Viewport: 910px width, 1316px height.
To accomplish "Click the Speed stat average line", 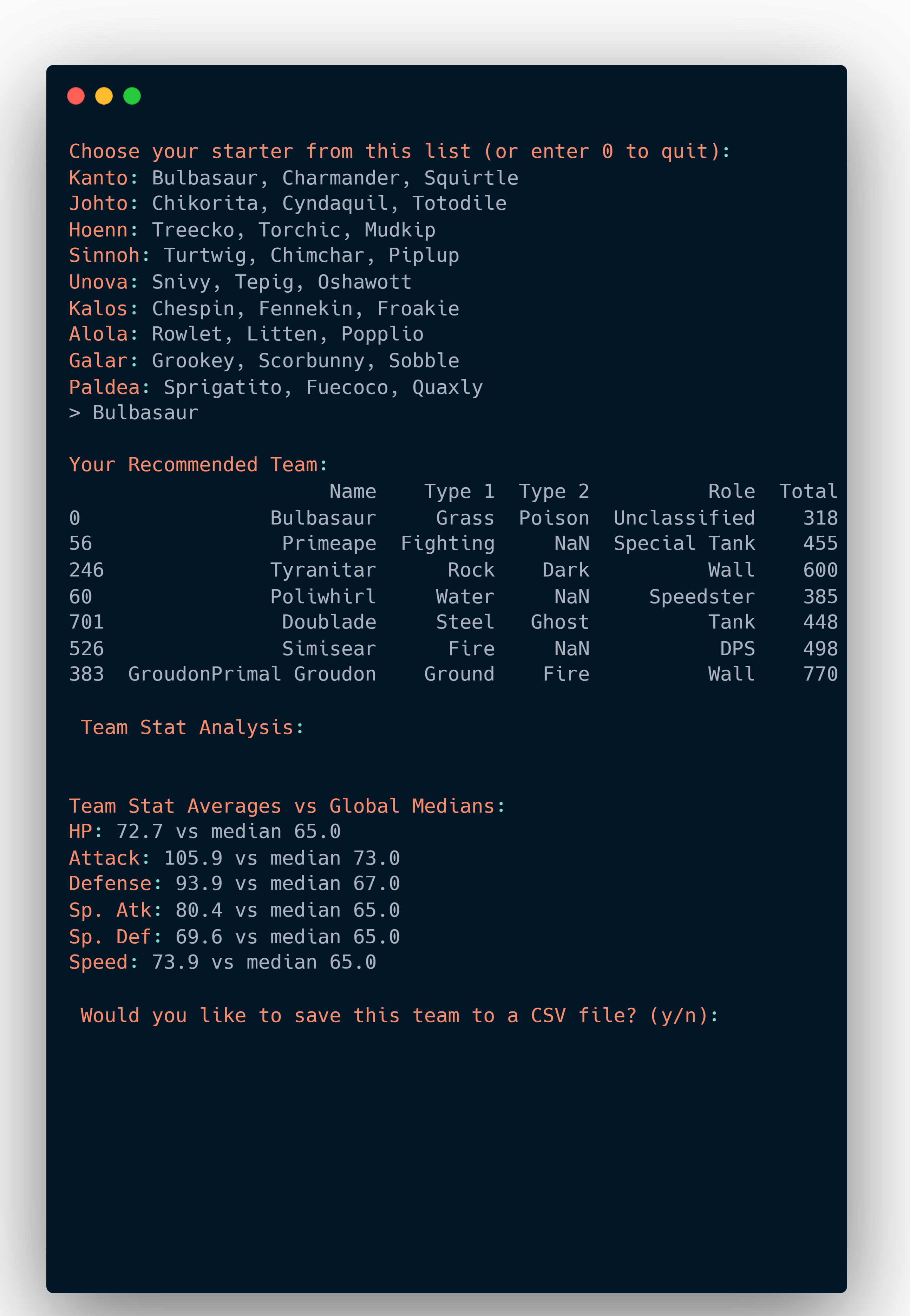I will coord(222,963).
